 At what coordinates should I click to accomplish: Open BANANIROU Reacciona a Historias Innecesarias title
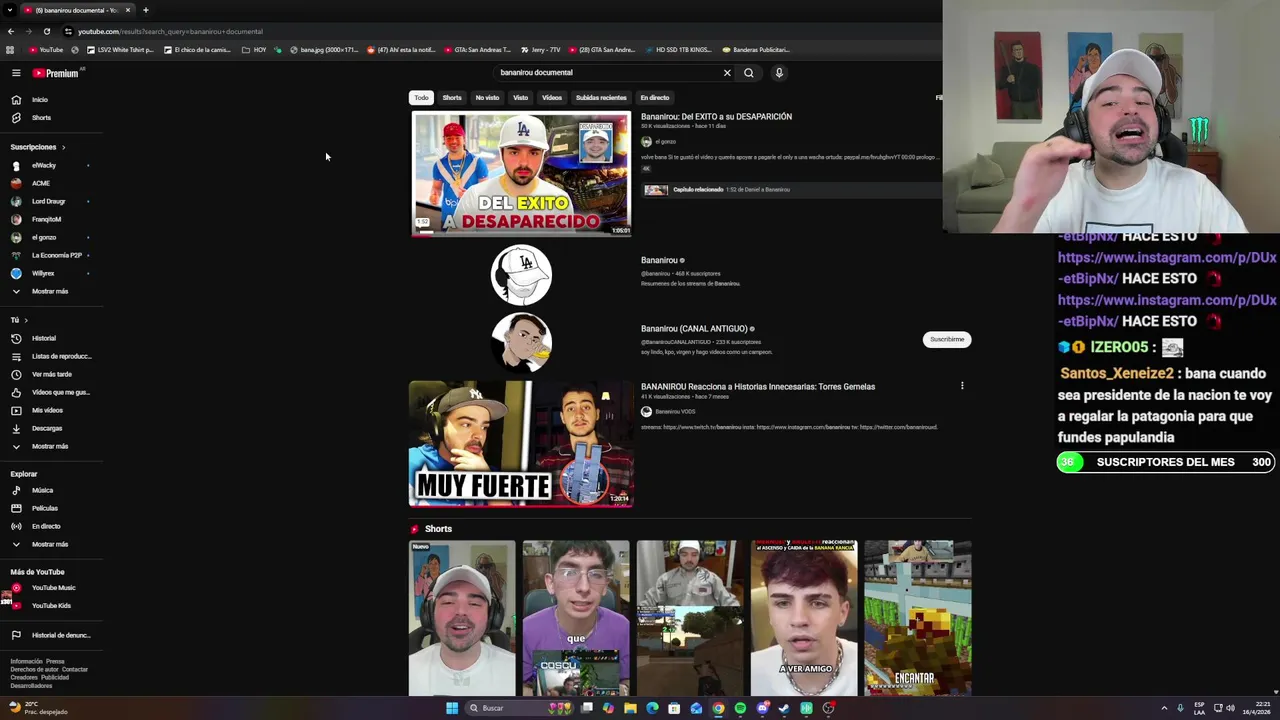[x=758, y=387]
